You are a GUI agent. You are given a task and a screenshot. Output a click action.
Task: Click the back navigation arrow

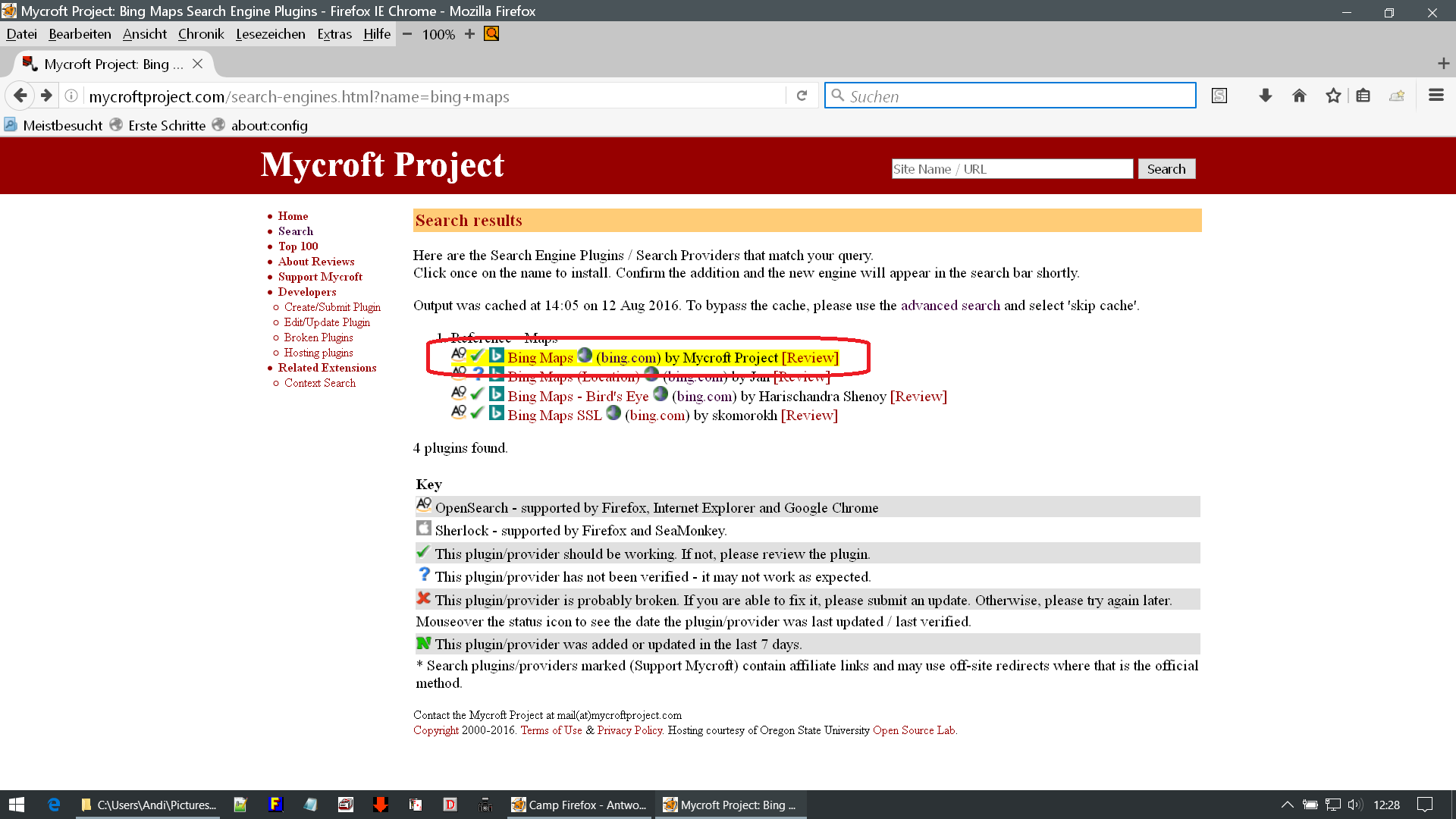(x=20, y=96)
